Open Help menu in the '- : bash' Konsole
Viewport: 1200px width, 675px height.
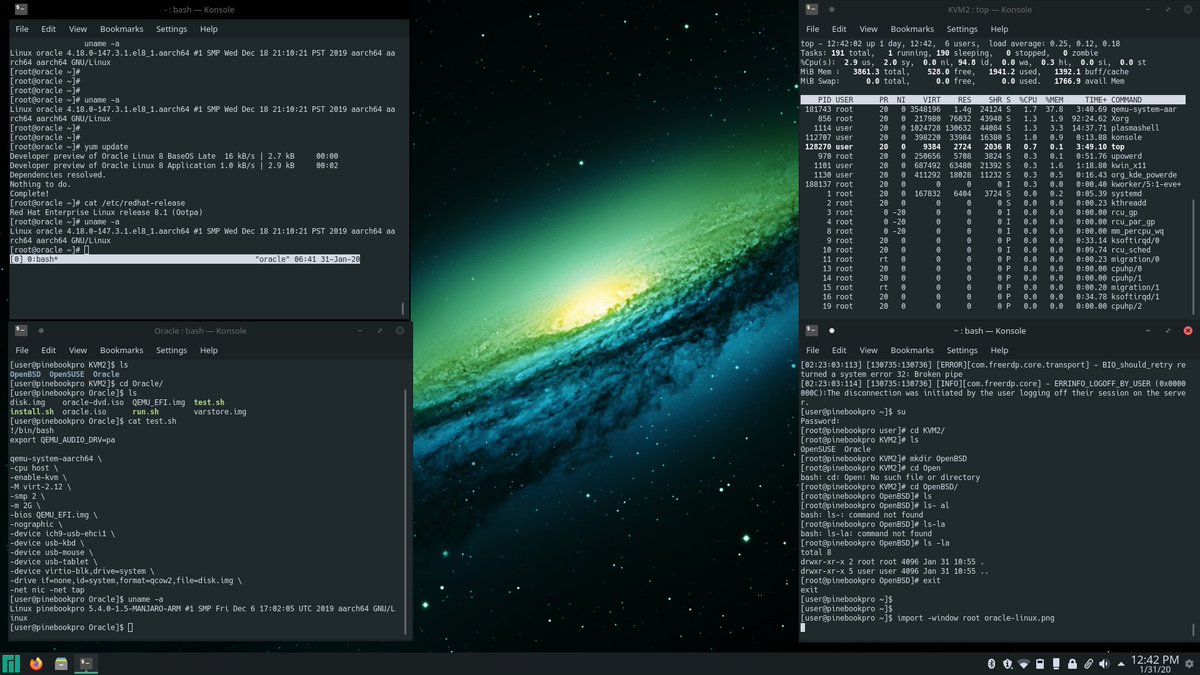[208, 29]
